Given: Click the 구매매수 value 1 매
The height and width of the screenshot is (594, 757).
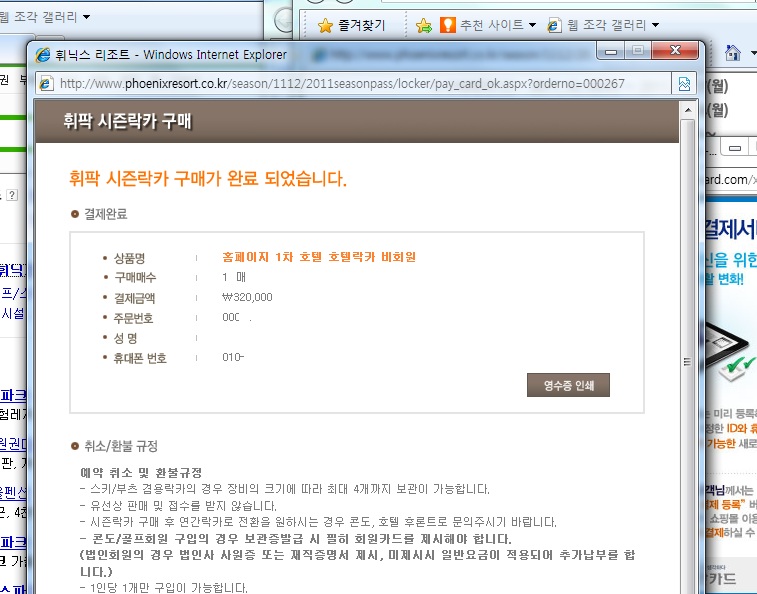Looking at the screenshot, I should (234, 277).
